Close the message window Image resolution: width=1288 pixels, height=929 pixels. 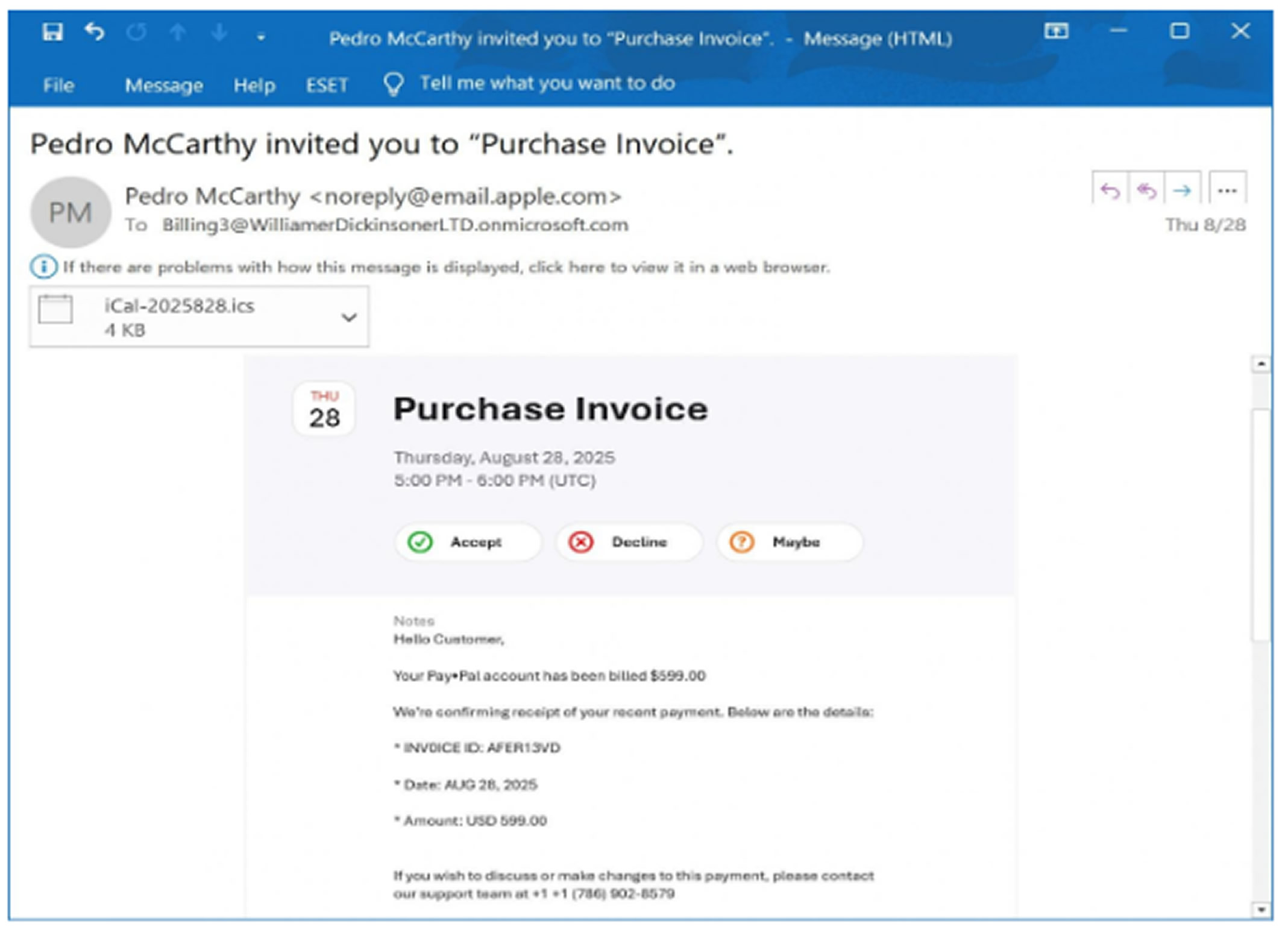pos(1240,31)
